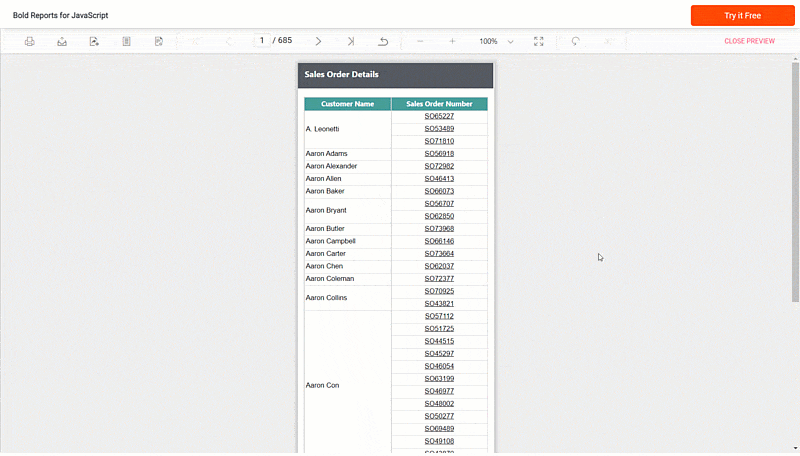Screen dimensions: 800x456
Task: Open sales order SO70925
Action: 439,291
